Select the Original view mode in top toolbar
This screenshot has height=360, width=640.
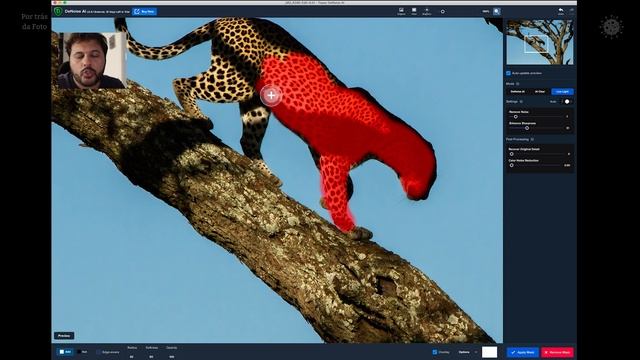pos(401,11)
